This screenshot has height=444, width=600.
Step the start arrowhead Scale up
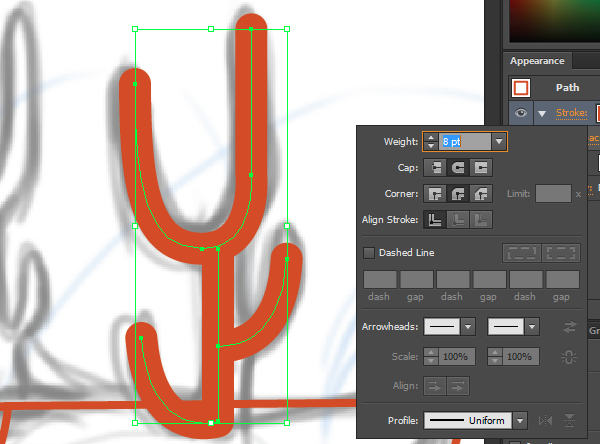point(431,353)
